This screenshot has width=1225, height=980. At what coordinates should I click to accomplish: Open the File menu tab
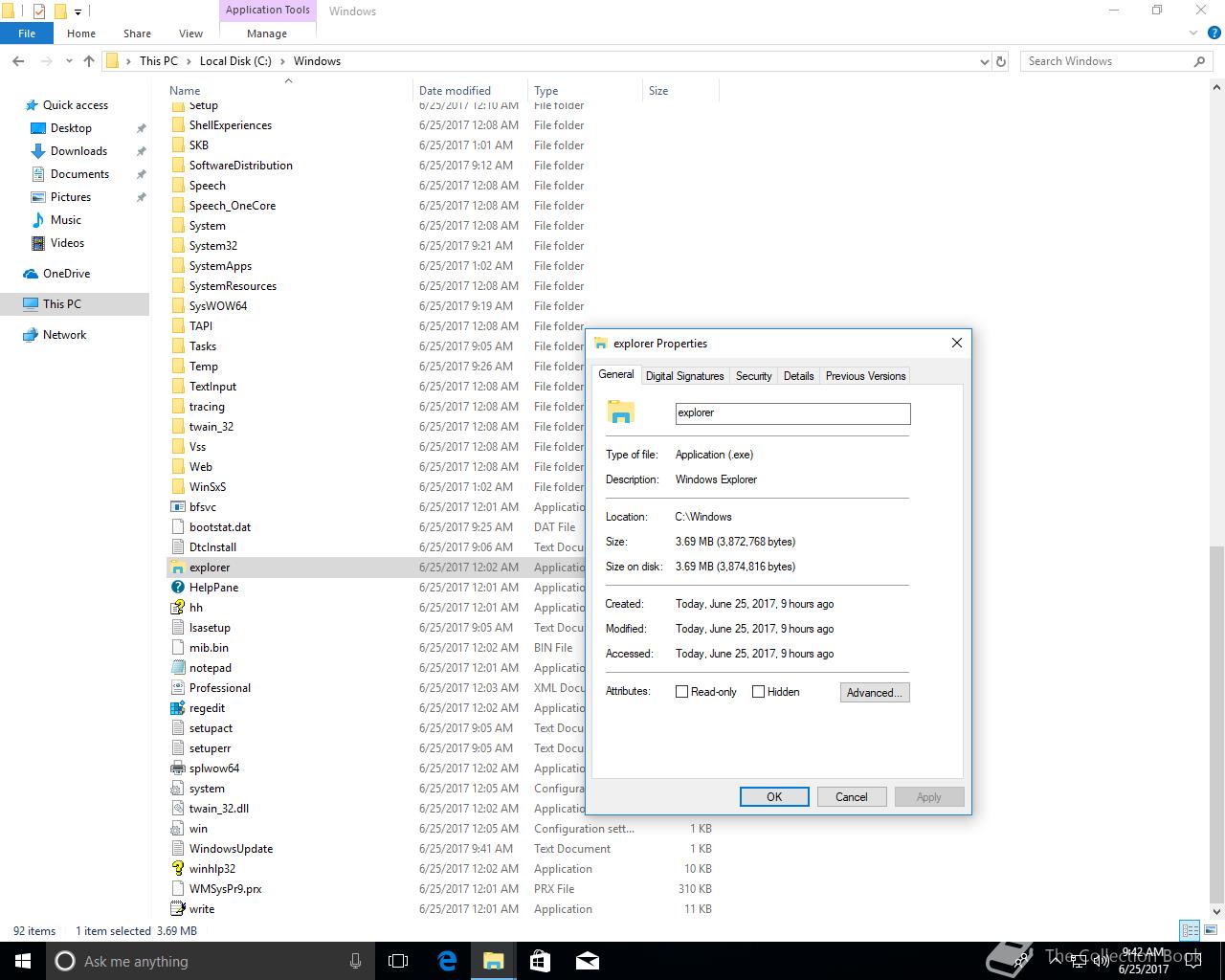(27, 33)
